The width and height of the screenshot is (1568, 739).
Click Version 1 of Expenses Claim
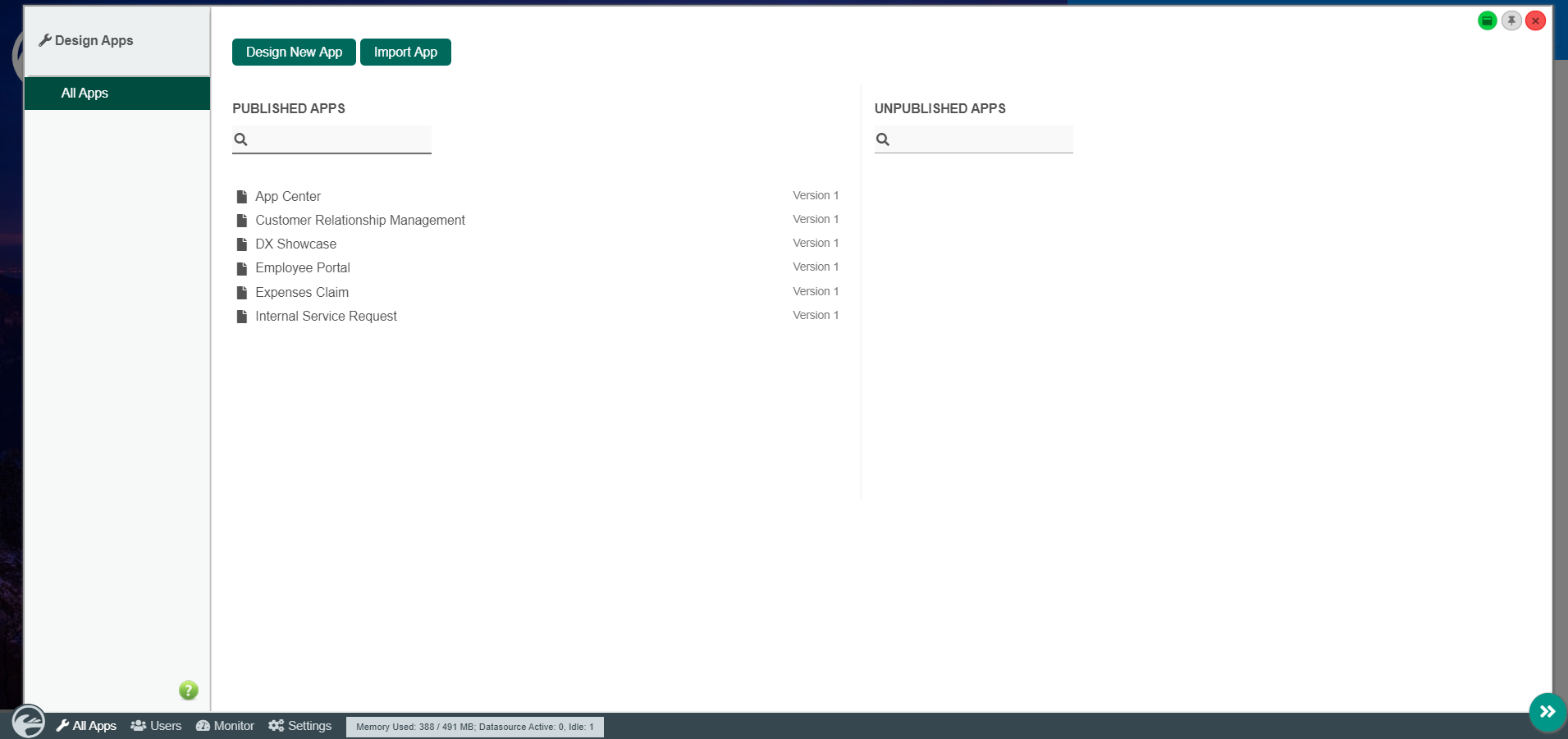816,291
